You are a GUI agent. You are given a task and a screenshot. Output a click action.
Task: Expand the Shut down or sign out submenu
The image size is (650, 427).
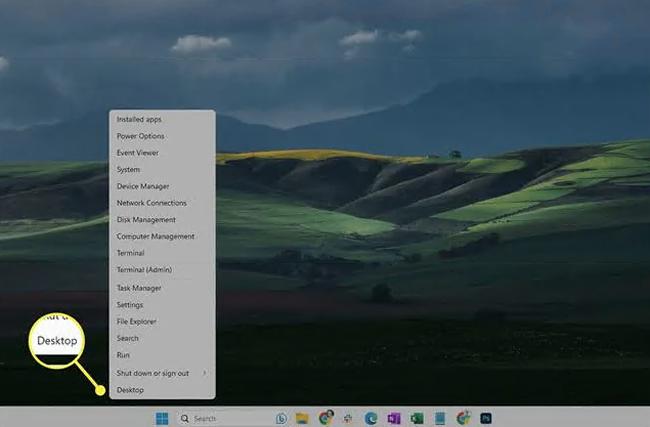click(x=162, y=373)
